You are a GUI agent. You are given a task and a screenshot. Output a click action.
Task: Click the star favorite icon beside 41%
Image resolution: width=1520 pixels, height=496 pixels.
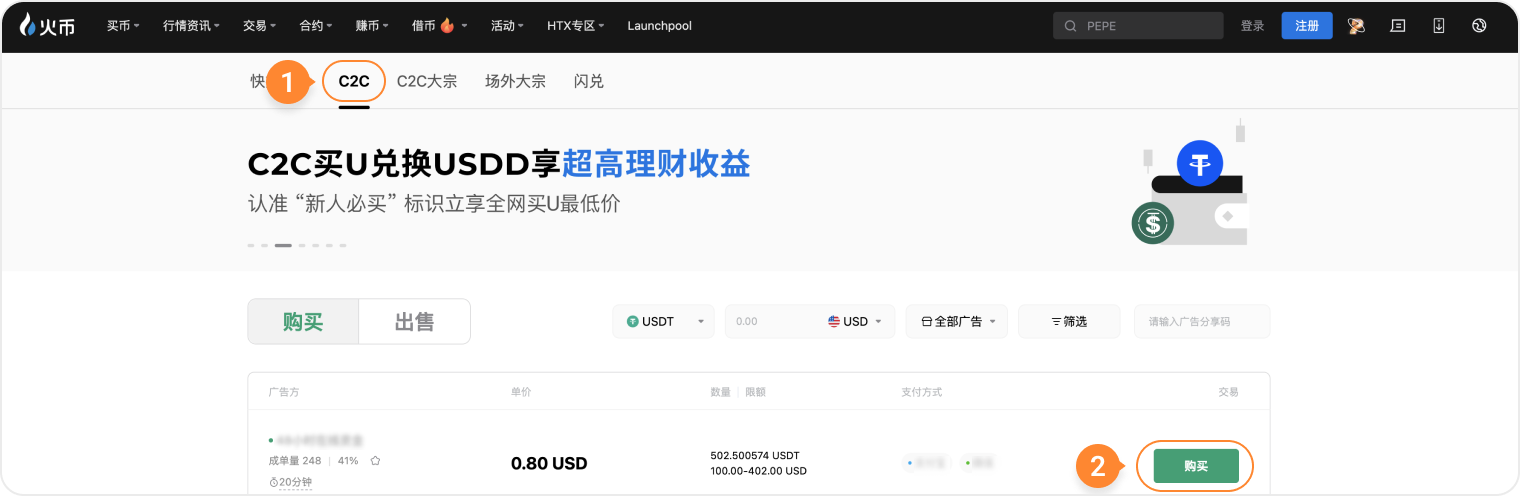click(375, 461)
